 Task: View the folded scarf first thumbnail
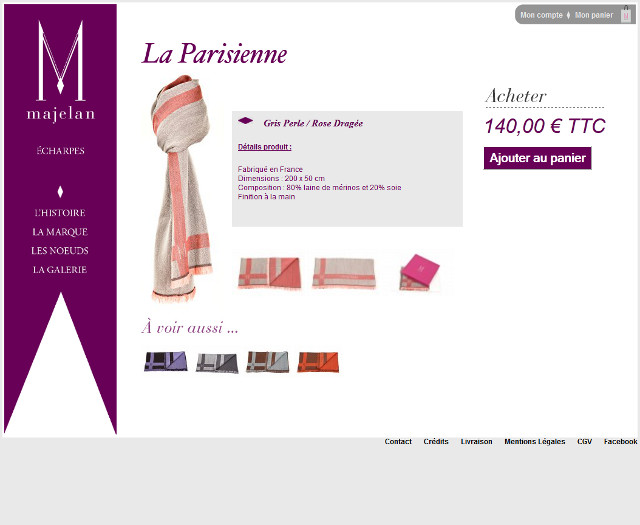coord(269,273)
